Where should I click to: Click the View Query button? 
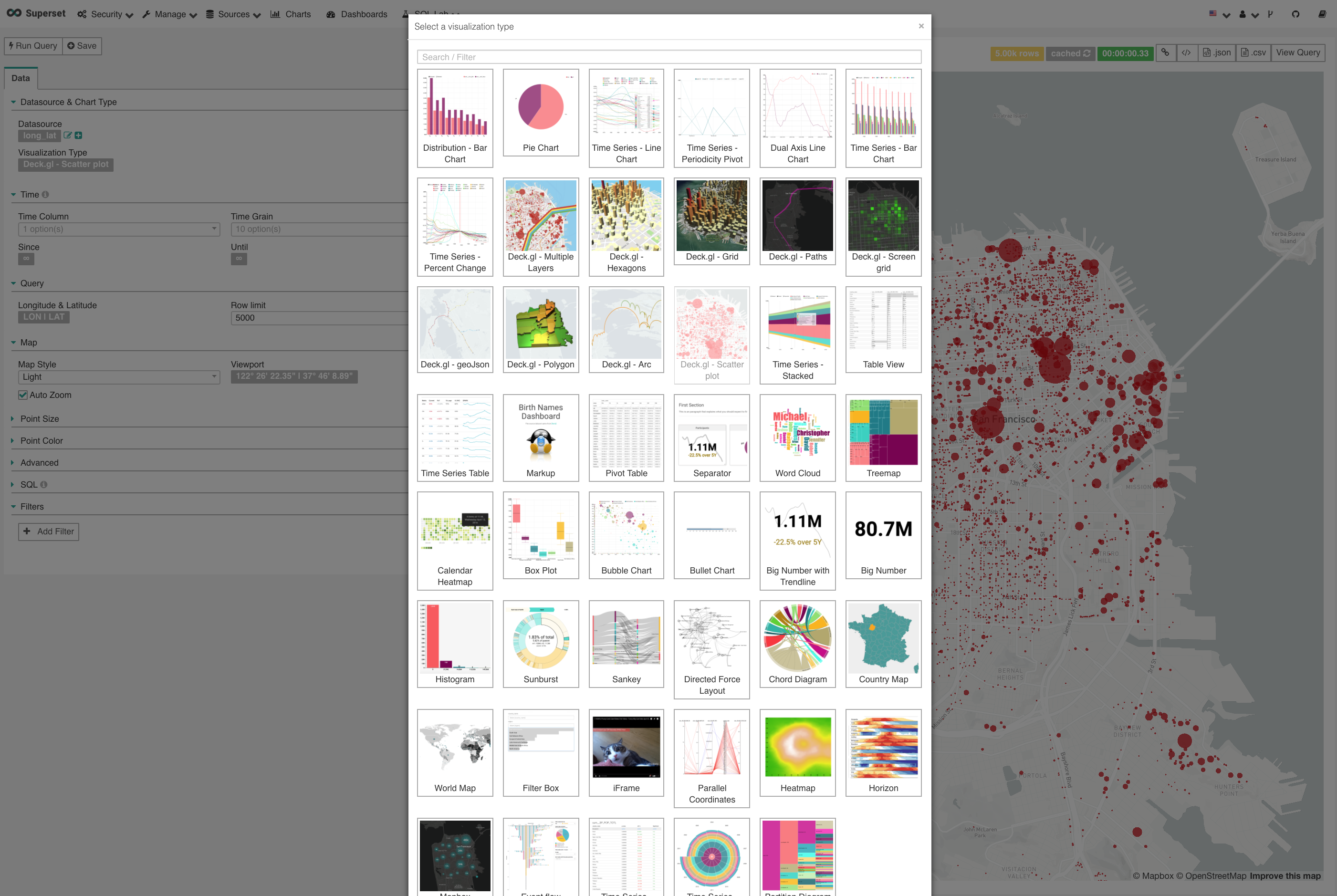coord(1297,52)
